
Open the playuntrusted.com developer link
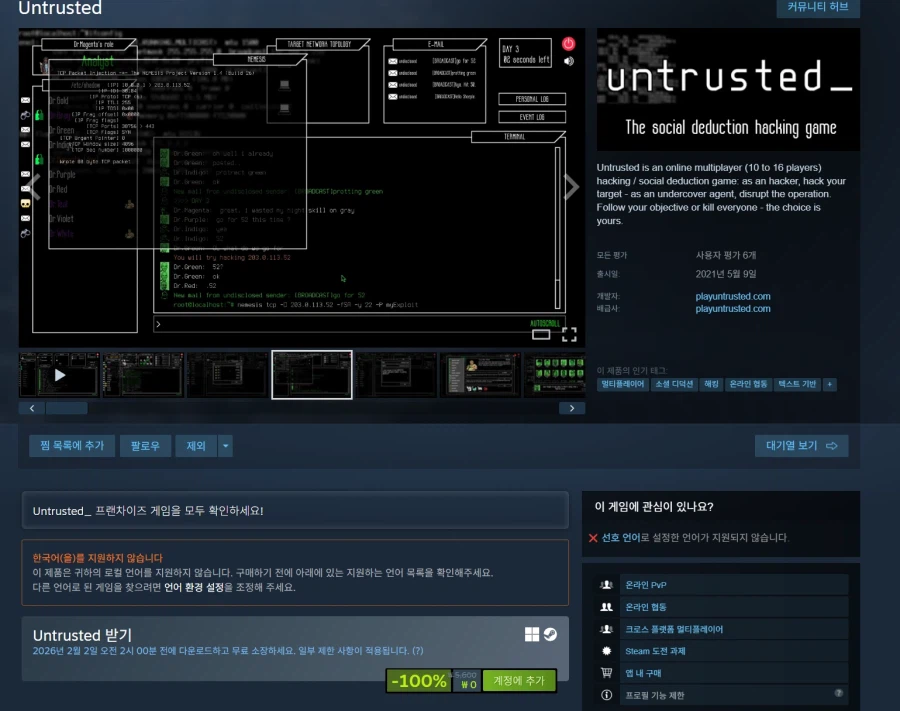tap(733, 296)
